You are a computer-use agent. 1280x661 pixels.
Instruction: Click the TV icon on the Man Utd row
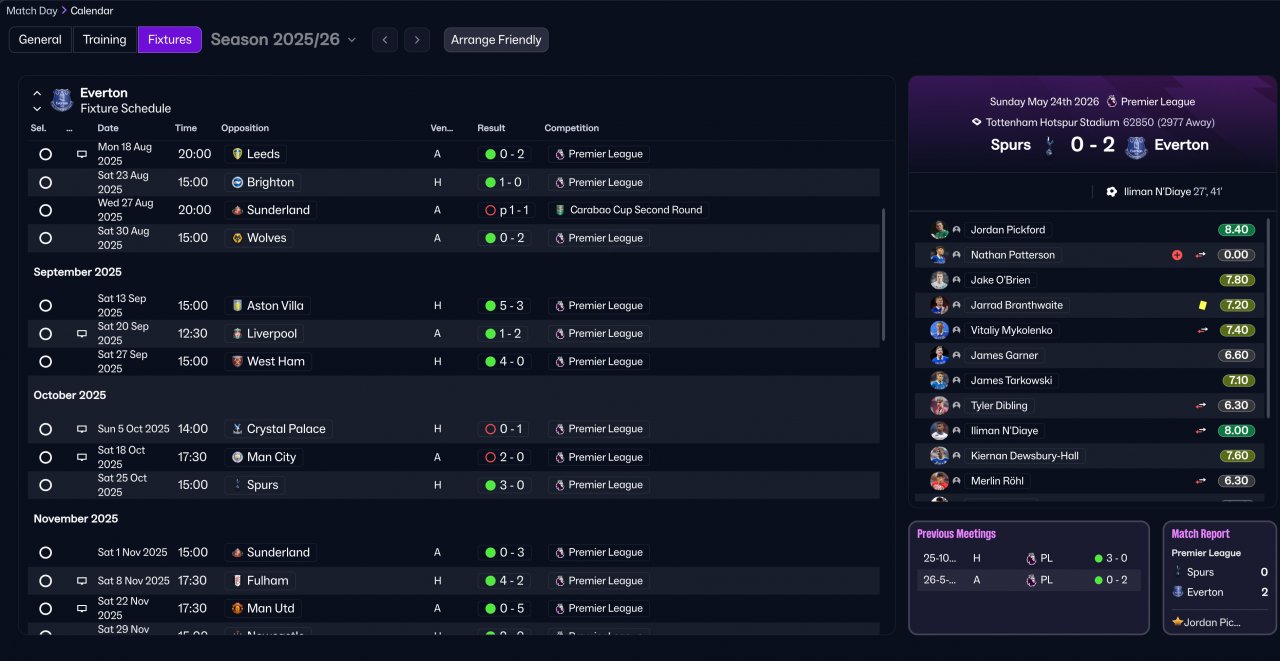tap(82, 608)
